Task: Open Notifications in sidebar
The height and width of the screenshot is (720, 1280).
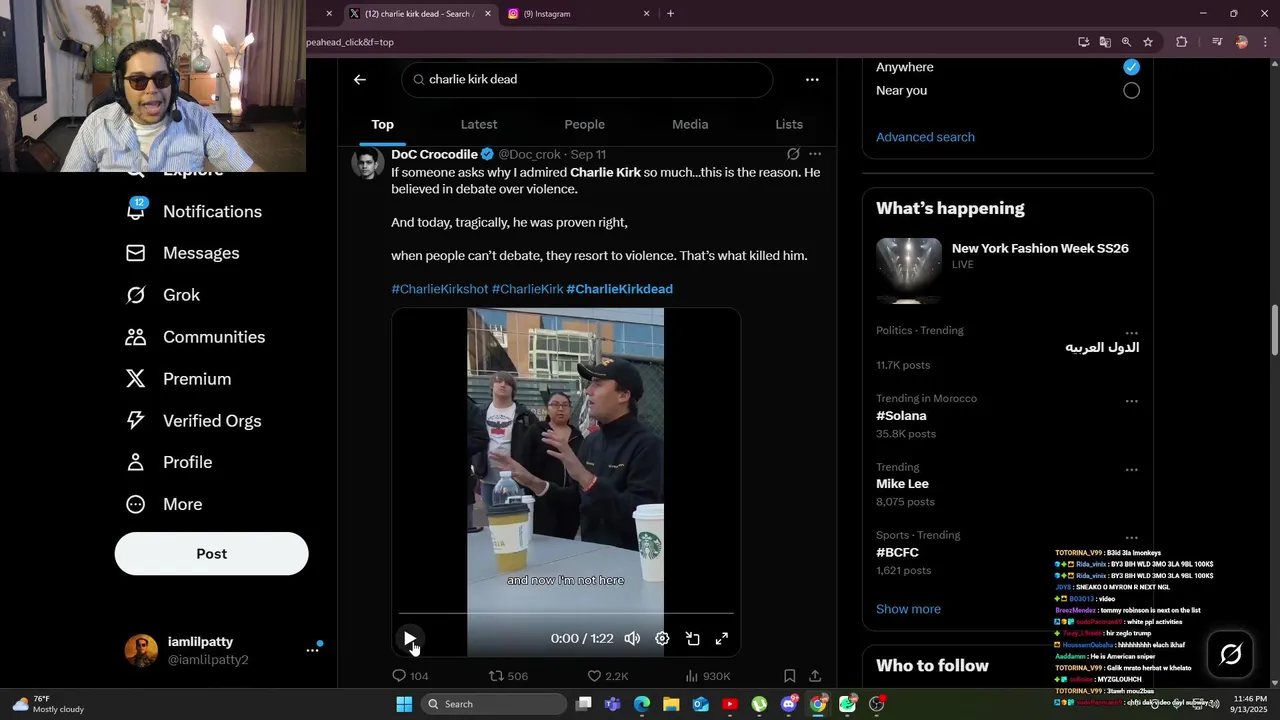Action: coord(195,211)
